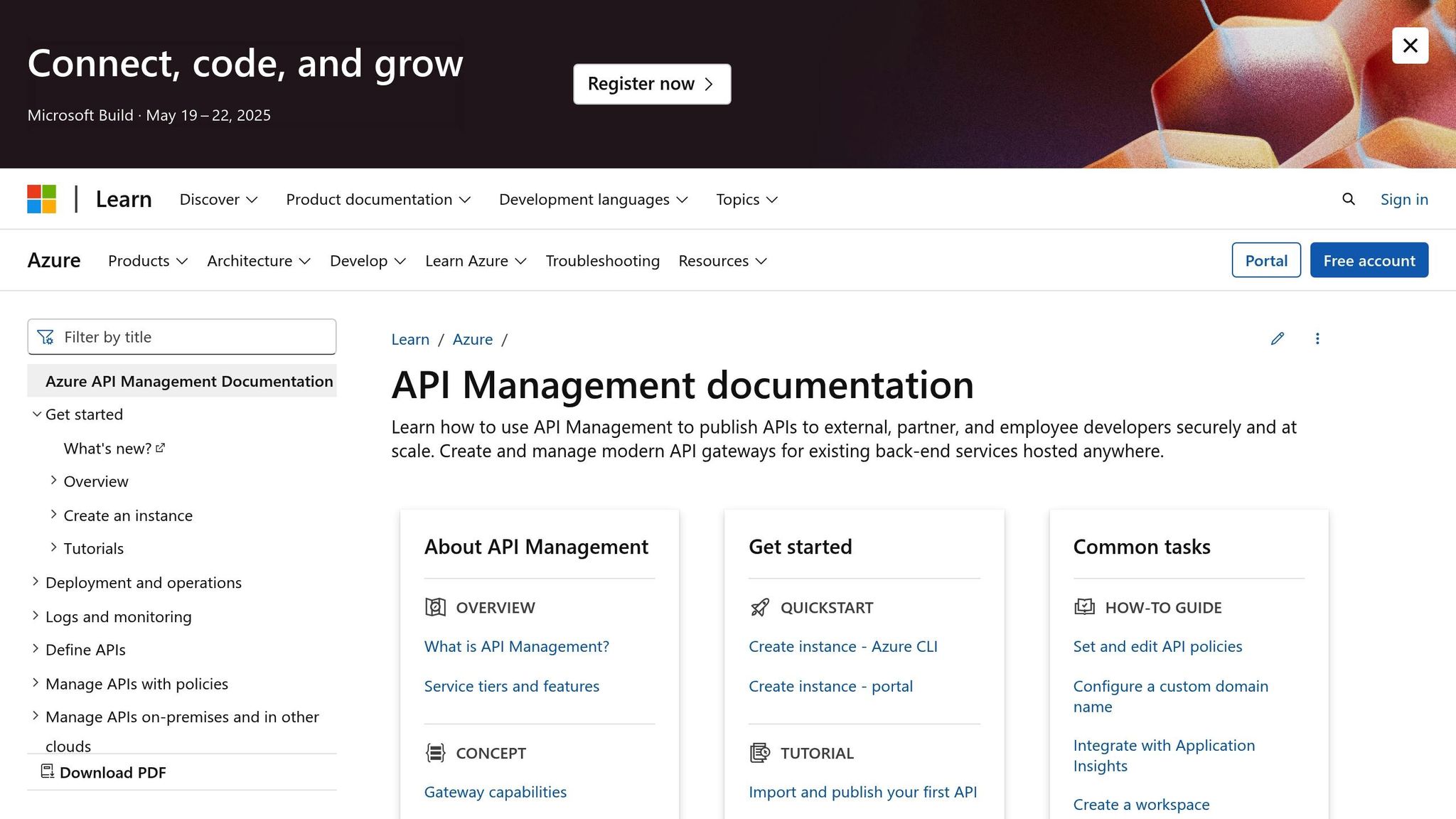Click the edit pencil icon above the title
This screenshot has width=1456, height=819.
click(x=1277, y=339)
